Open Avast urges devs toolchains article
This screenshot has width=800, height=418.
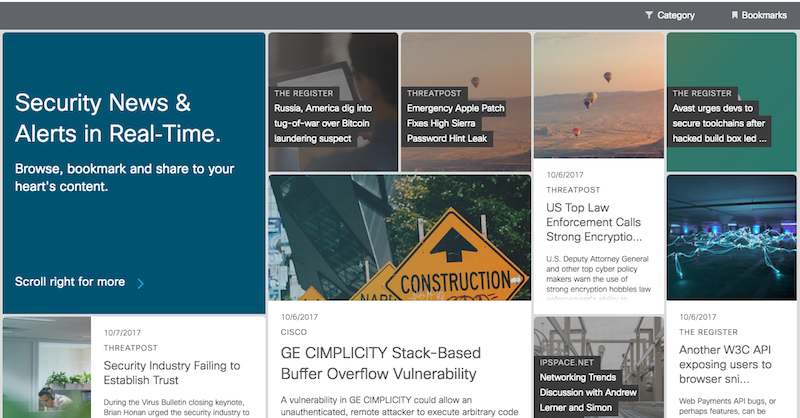[x=720, y=123]
